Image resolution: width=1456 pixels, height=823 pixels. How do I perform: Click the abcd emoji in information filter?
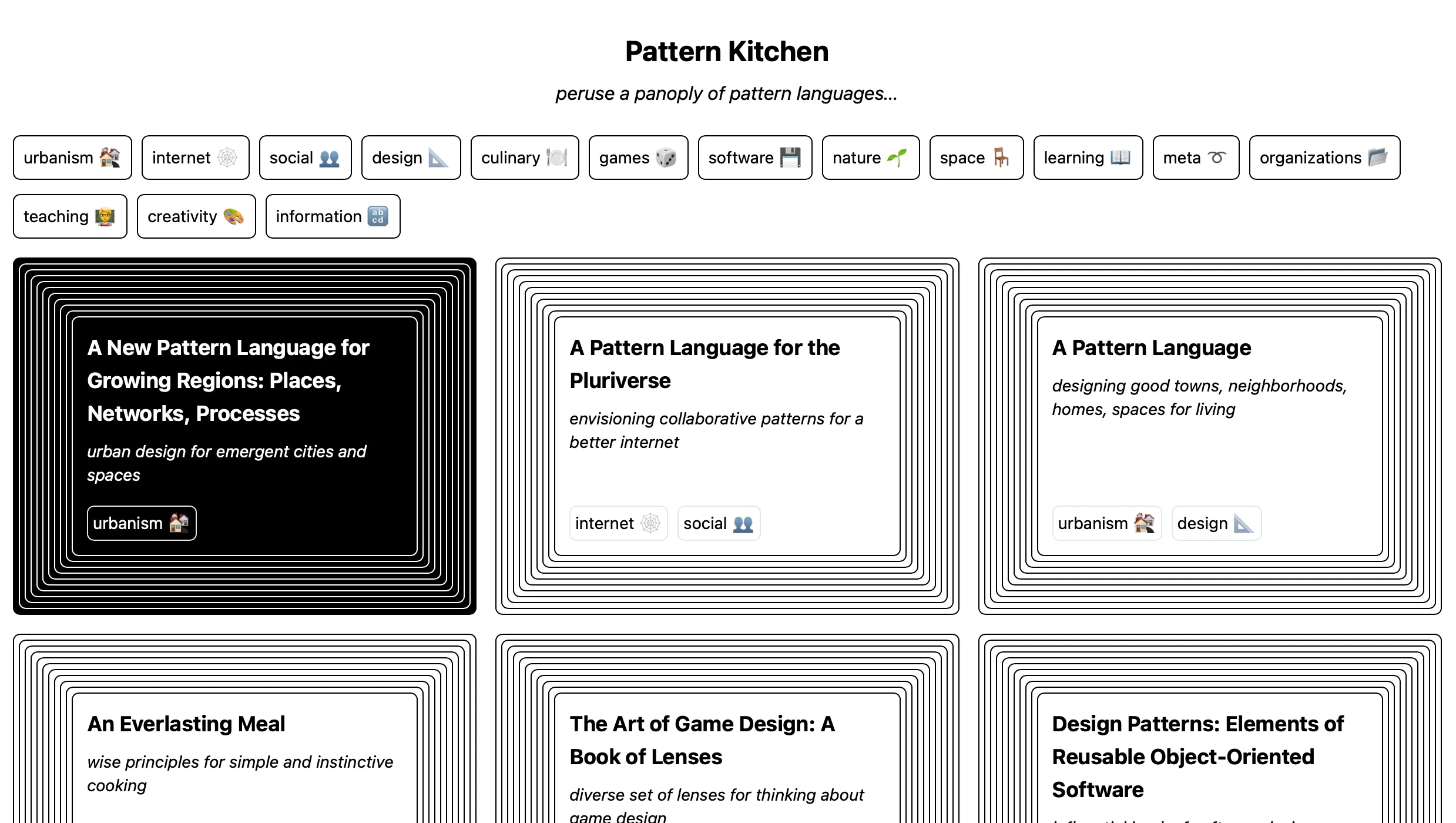pos(378,216)
